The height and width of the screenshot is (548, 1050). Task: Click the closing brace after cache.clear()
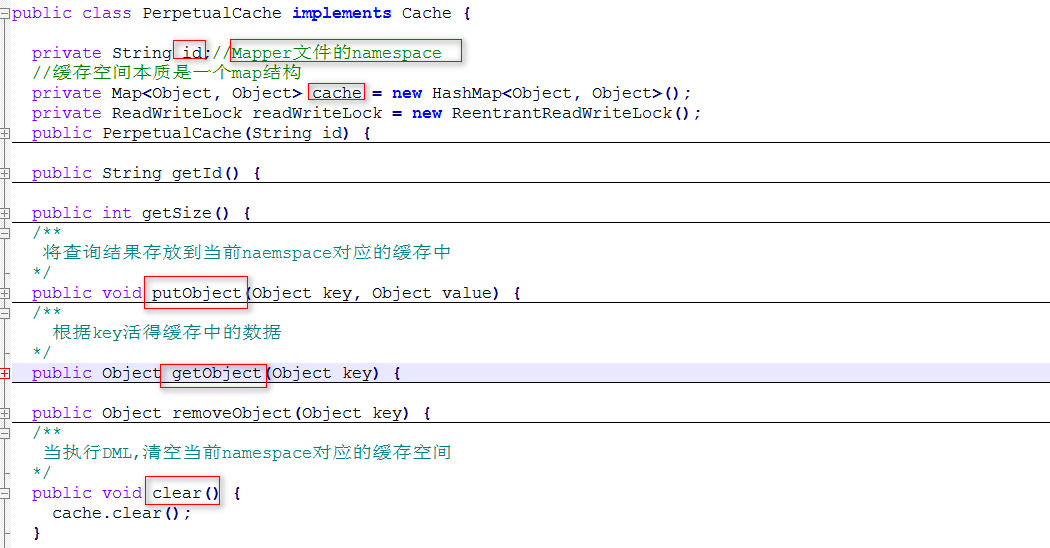point(36,533)
